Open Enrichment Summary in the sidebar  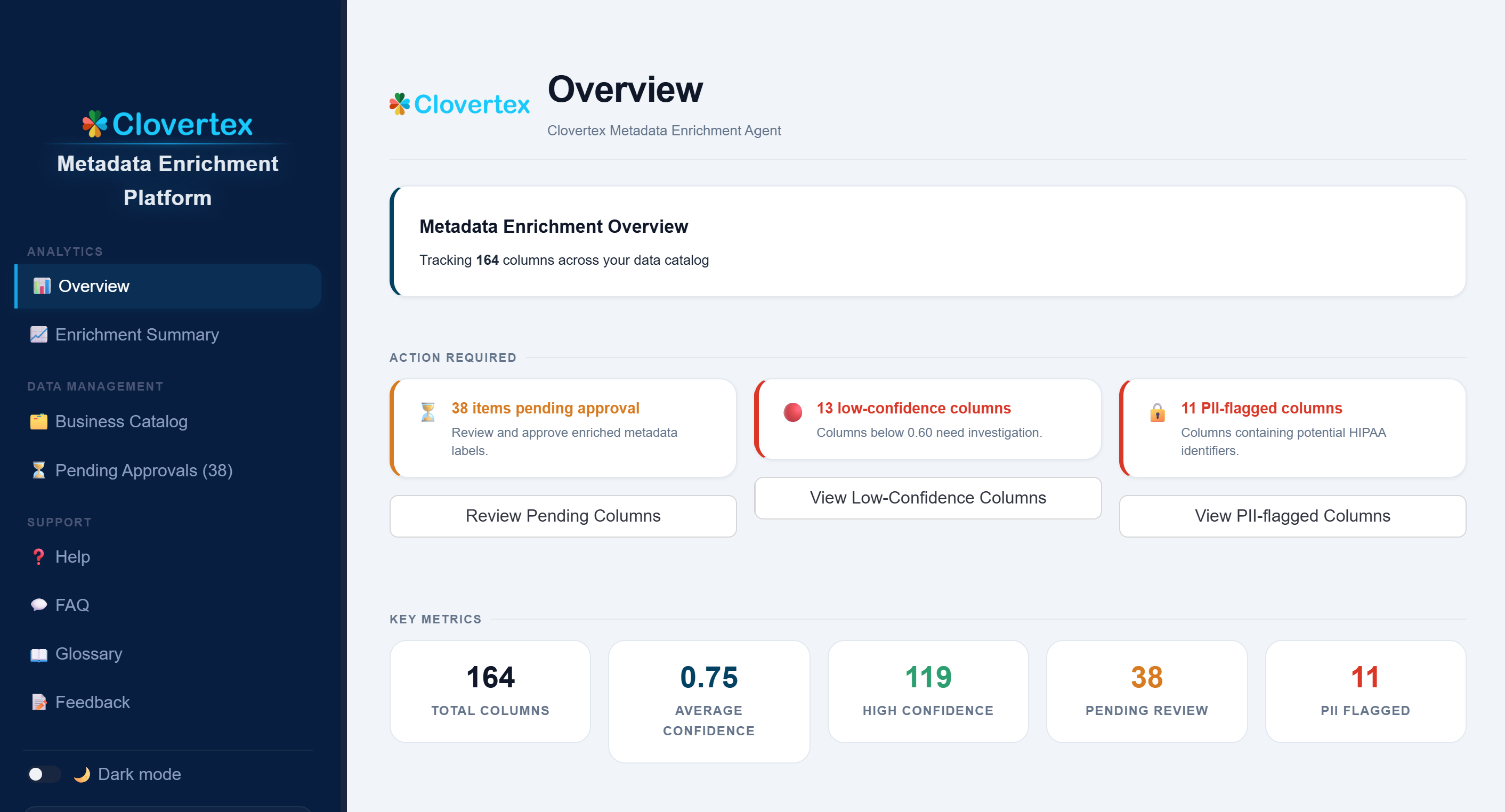coord(168,334)
